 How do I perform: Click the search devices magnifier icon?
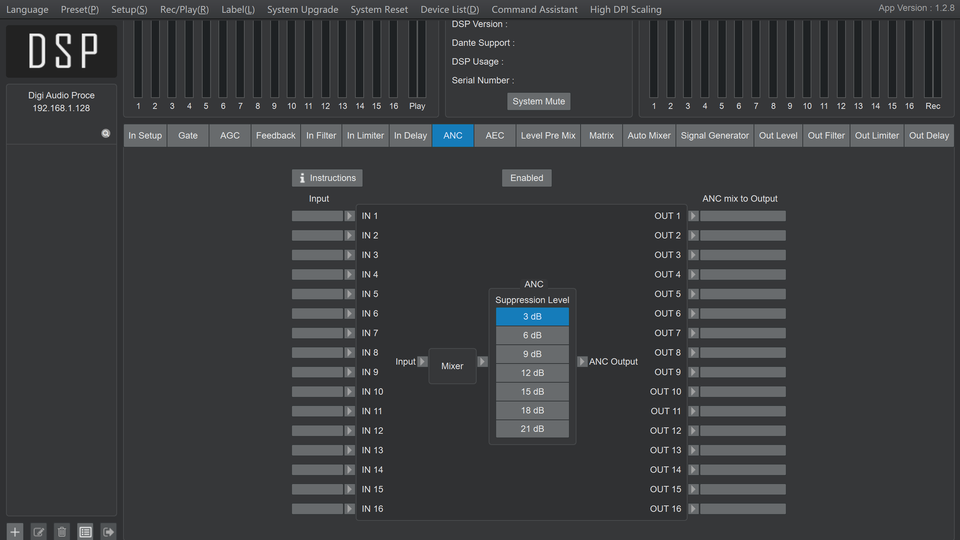(106, 133)
